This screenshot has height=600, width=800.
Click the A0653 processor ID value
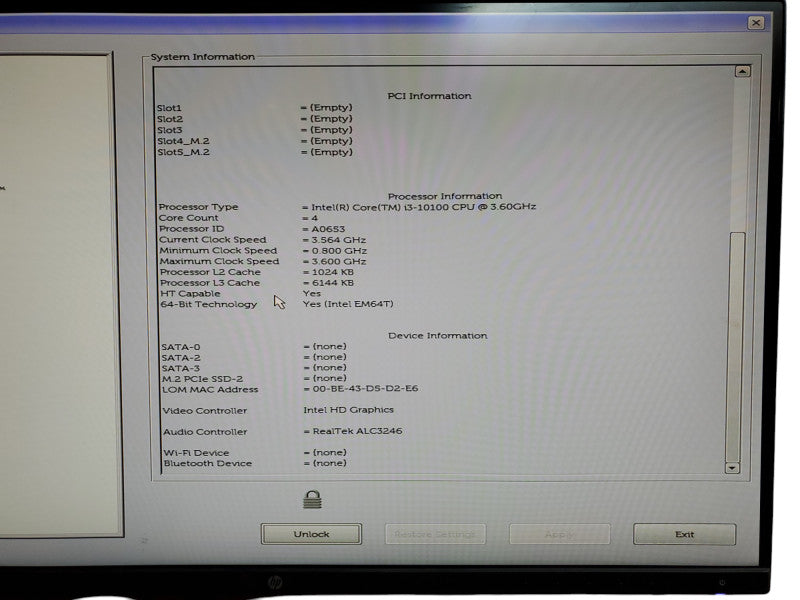click(328, 229)
